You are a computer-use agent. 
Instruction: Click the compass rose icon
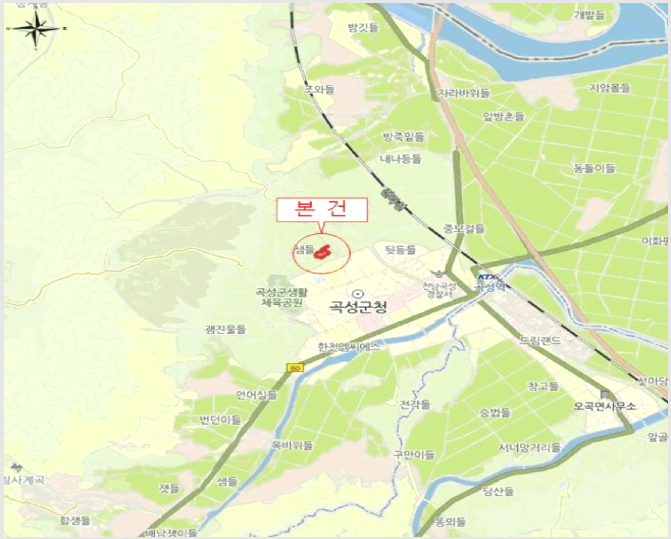tap(36, 30)
